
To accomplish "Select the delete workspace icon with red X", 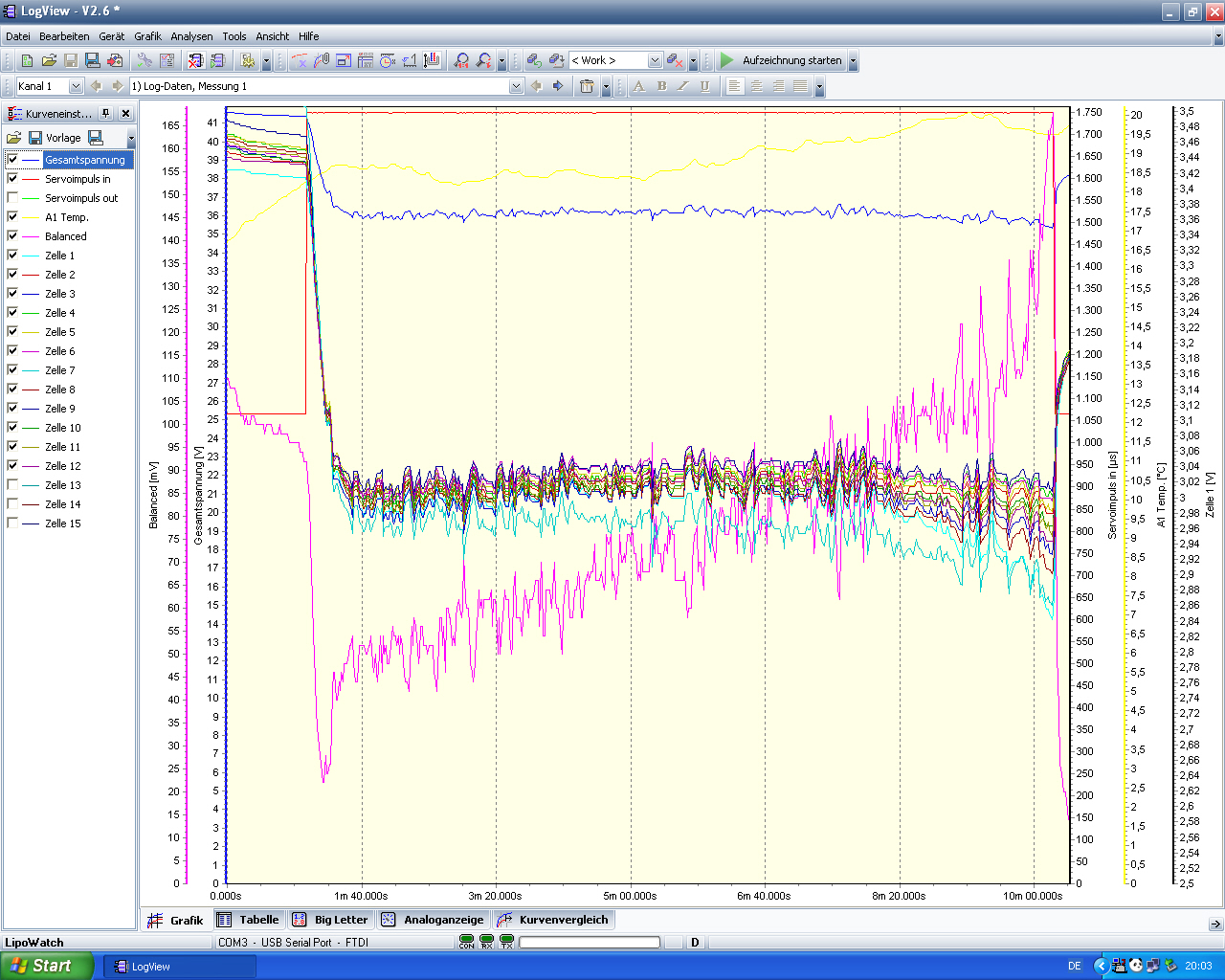I will [x=676, y=60].
